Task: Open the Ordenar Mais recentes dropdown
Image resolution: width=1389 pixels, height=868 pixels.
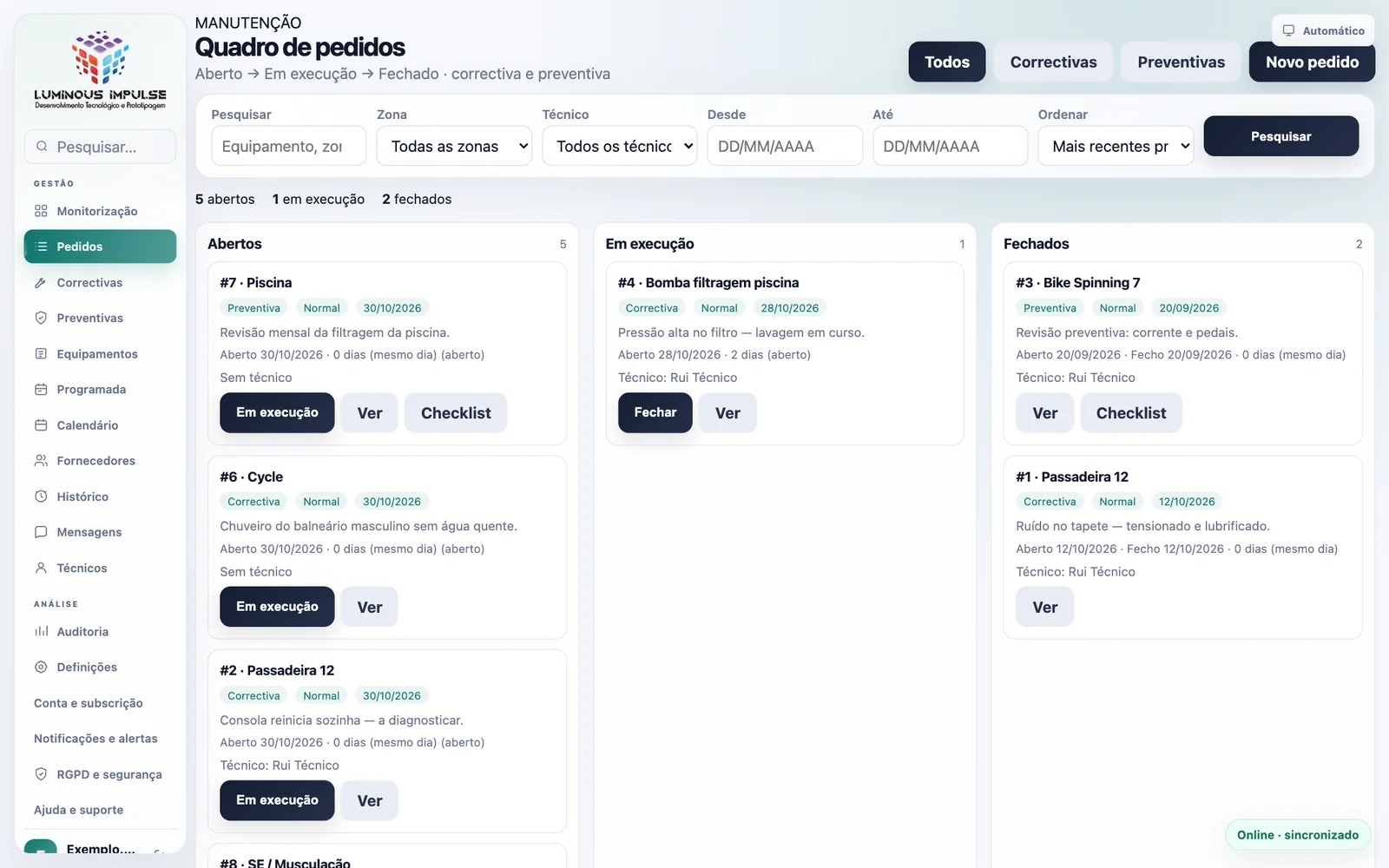Action: pos(1116,146)
